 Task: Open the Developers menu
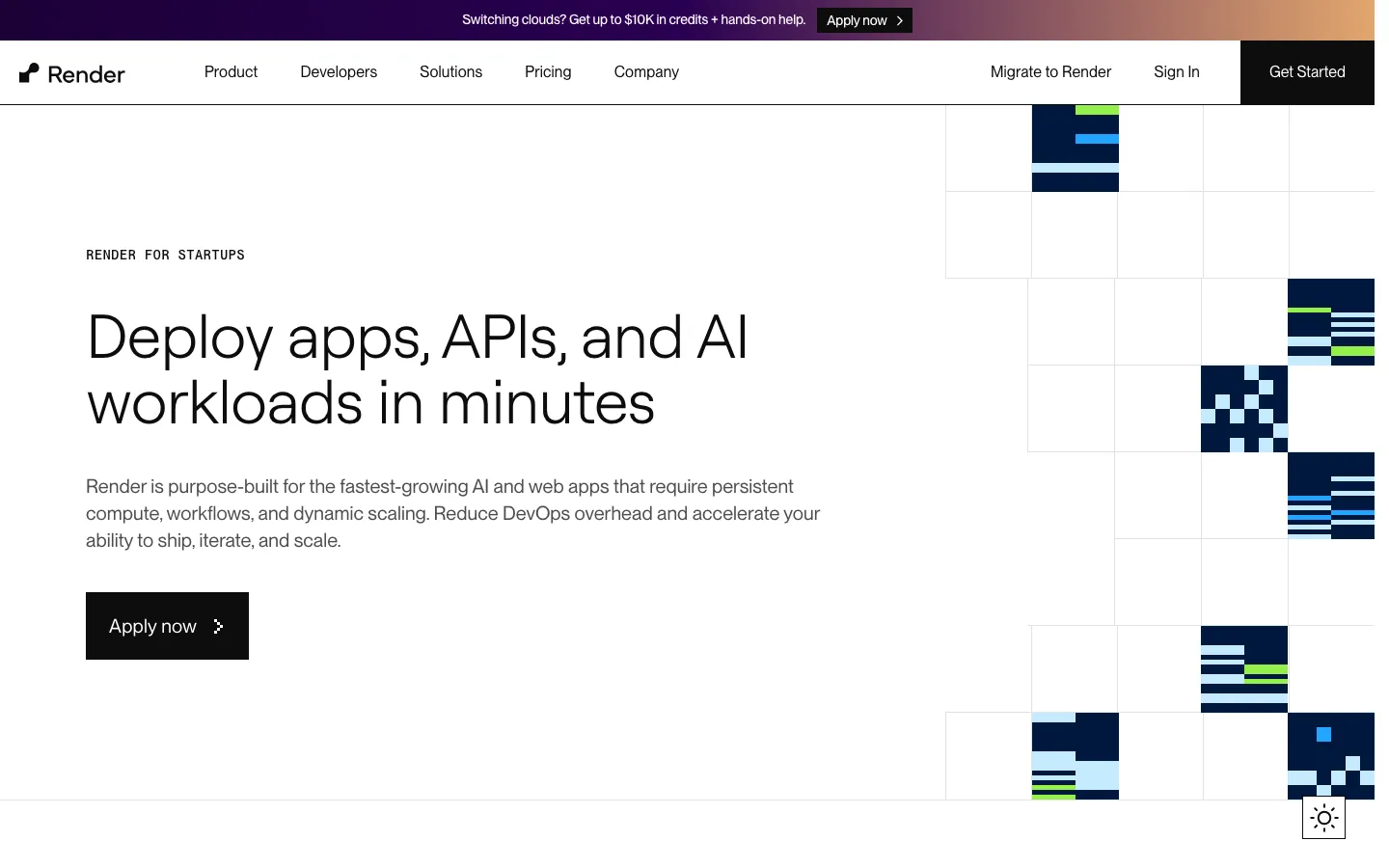(x=339, y=72)
